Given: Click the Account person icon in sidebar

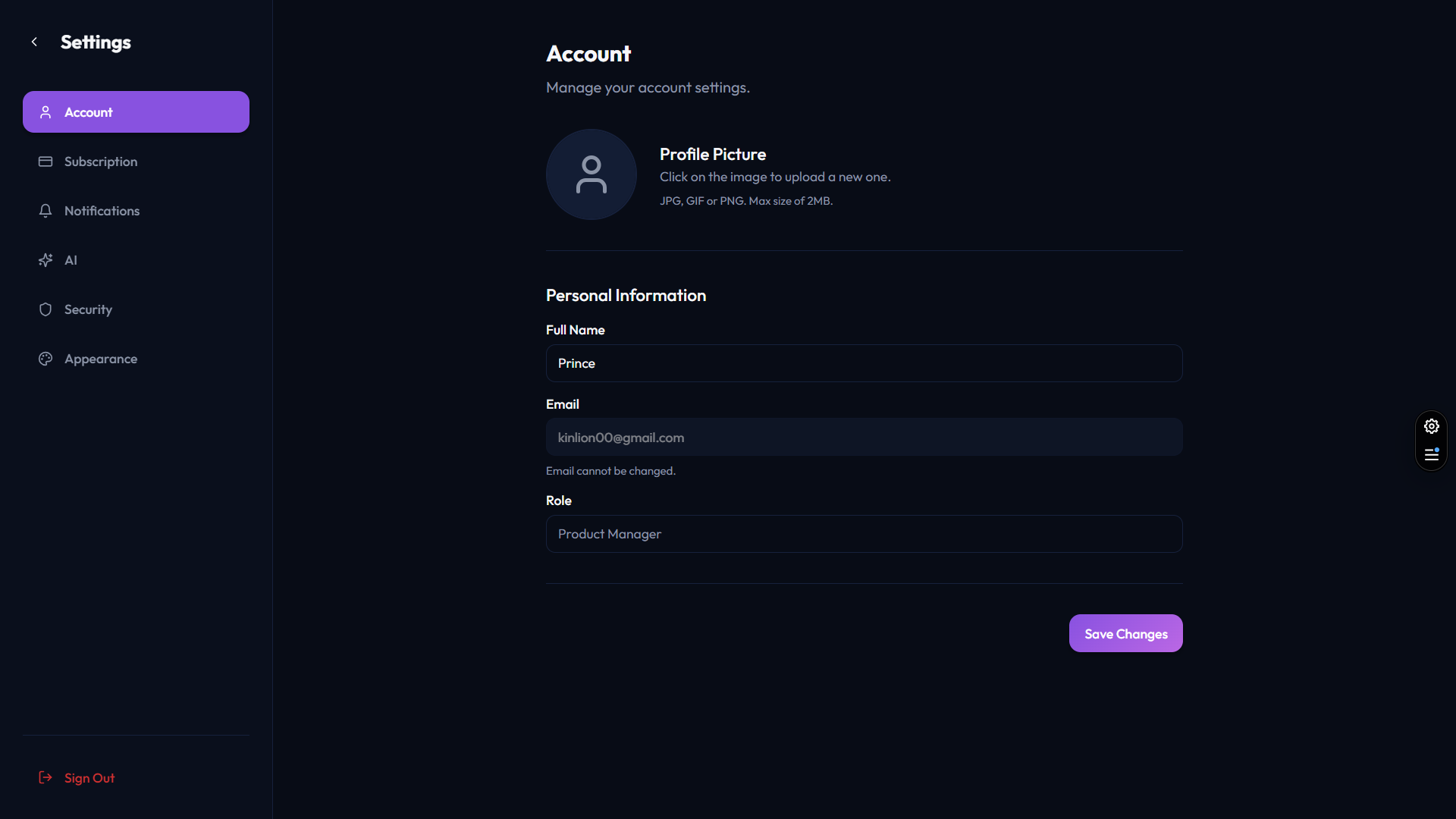Looking at the screenshot, I should tap(45, 112).
